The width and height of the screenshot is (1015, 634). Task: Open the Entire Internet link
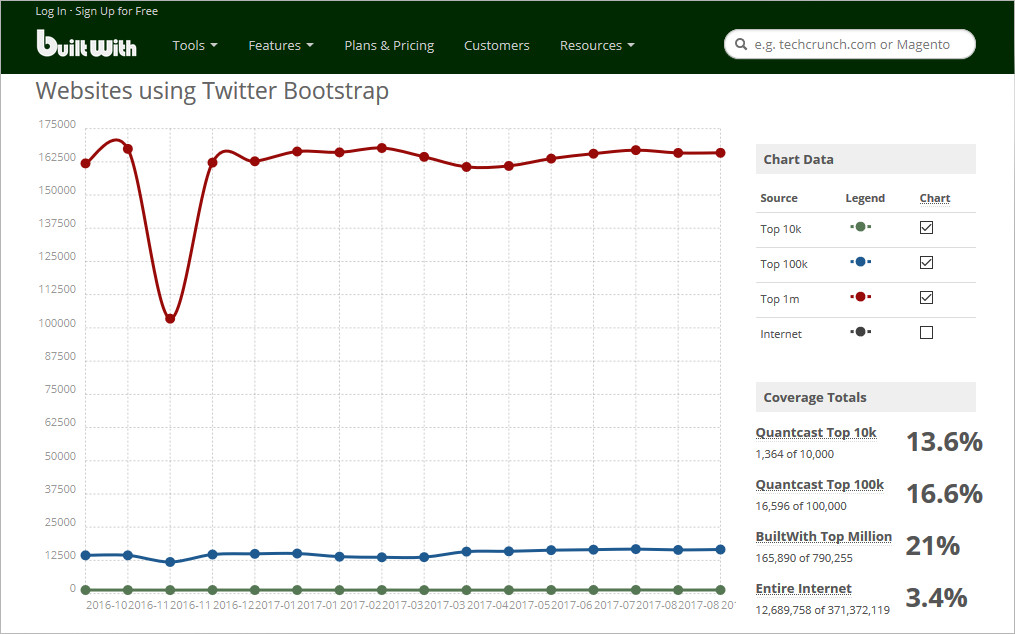803,588
